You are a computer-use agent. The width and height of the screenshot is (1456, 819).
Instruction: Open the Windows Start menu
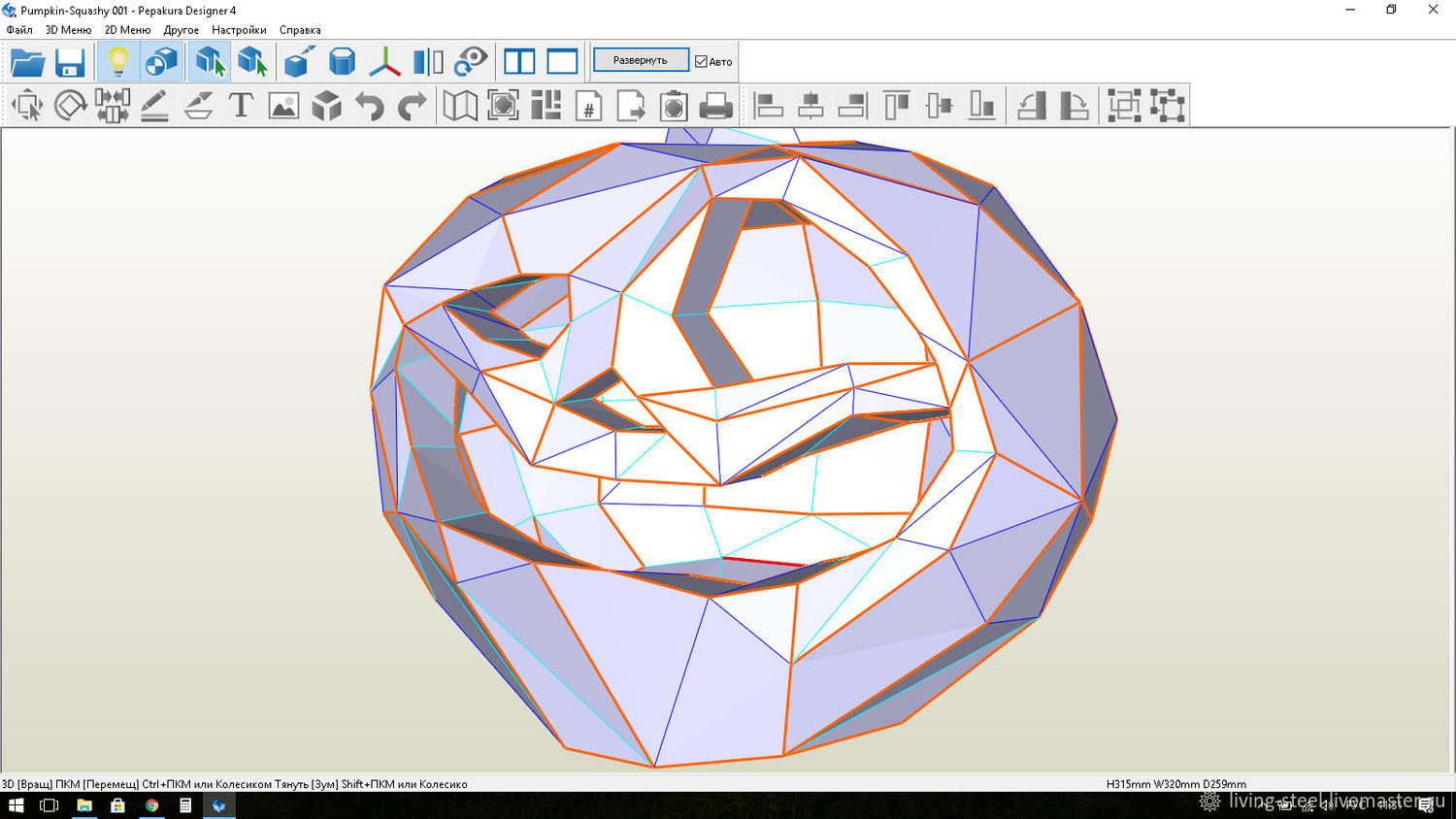16,805
